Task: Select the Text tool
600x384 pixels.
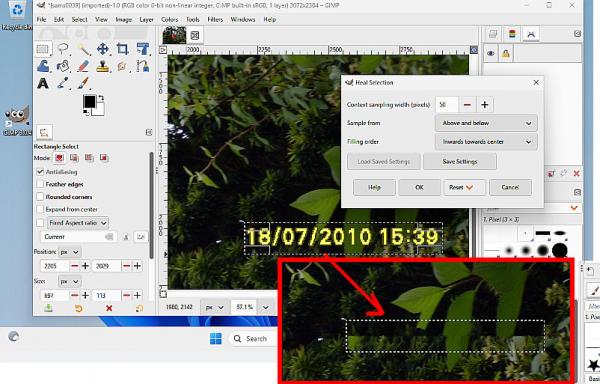Action: (43, 83)
